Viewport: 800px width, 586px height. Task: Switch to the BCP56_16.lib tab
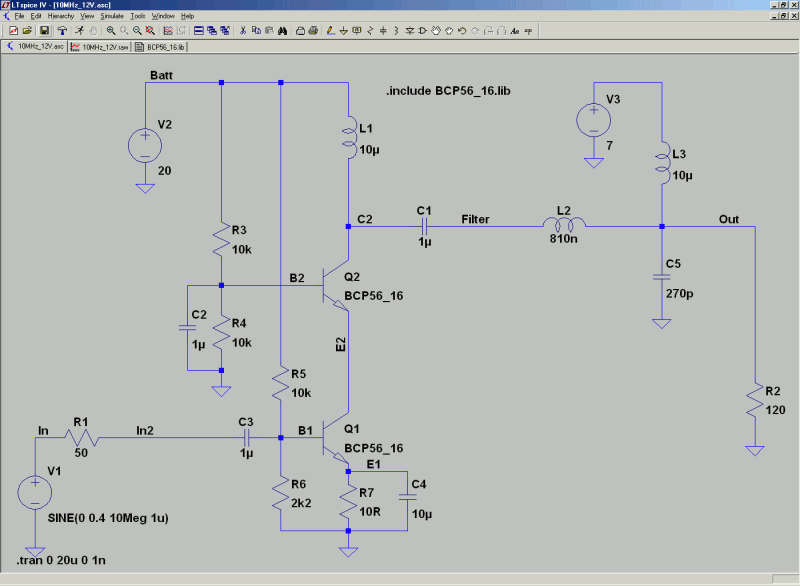click(x=161, y=47)
